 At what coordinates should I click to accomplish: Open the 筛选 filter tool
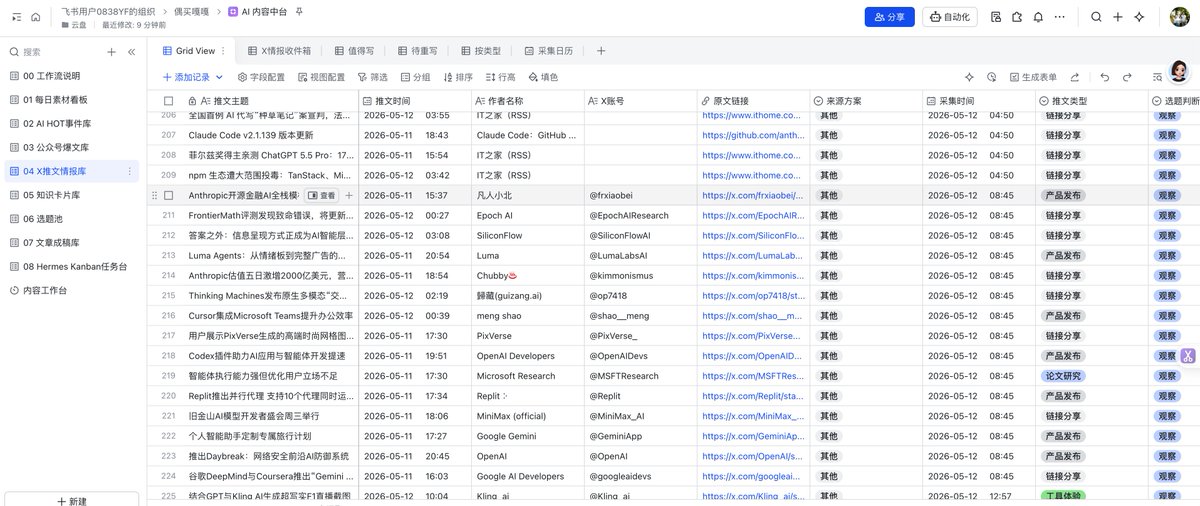[372, 77]
